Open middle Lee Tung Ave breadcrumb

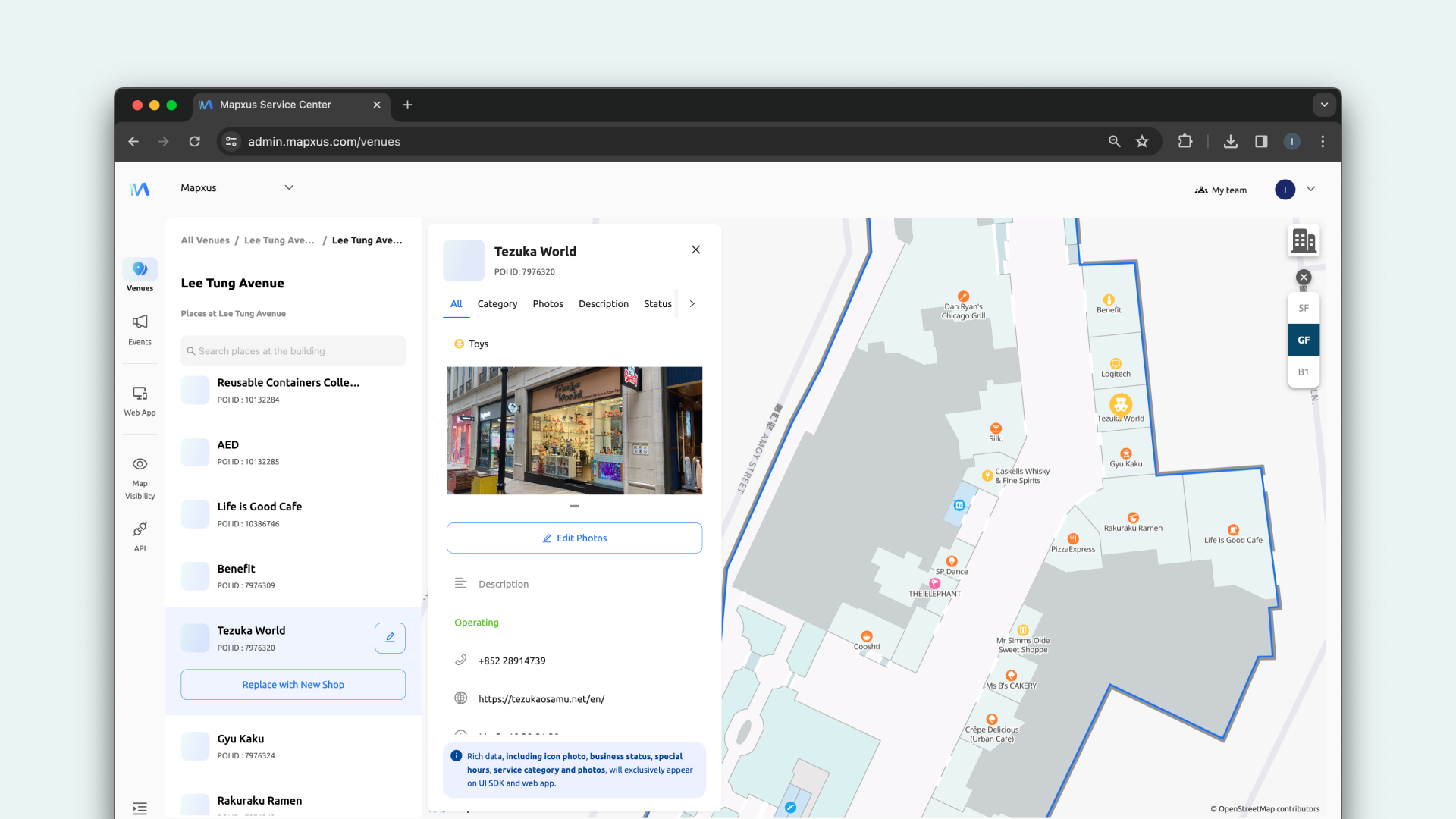[279, 240]
